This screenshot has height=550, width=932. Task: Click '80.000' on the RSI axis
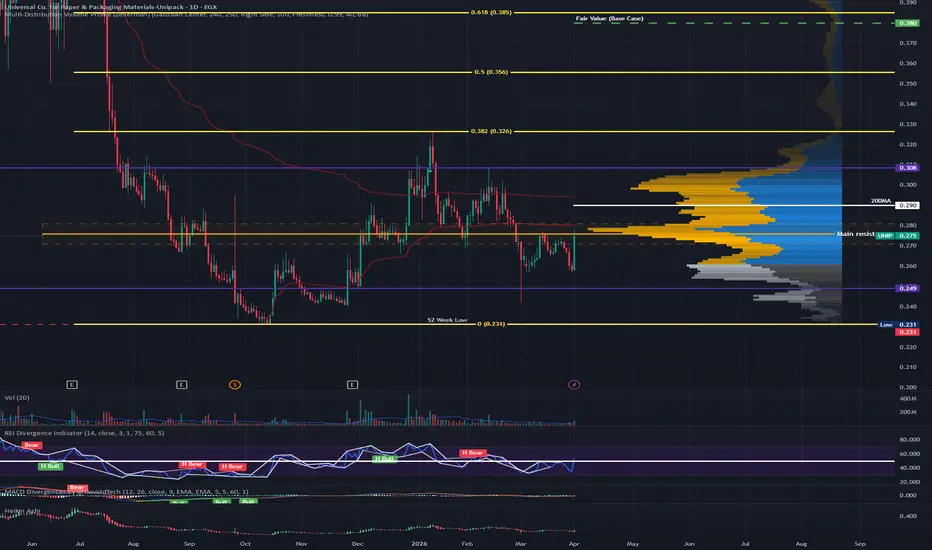tap(909, 439)
